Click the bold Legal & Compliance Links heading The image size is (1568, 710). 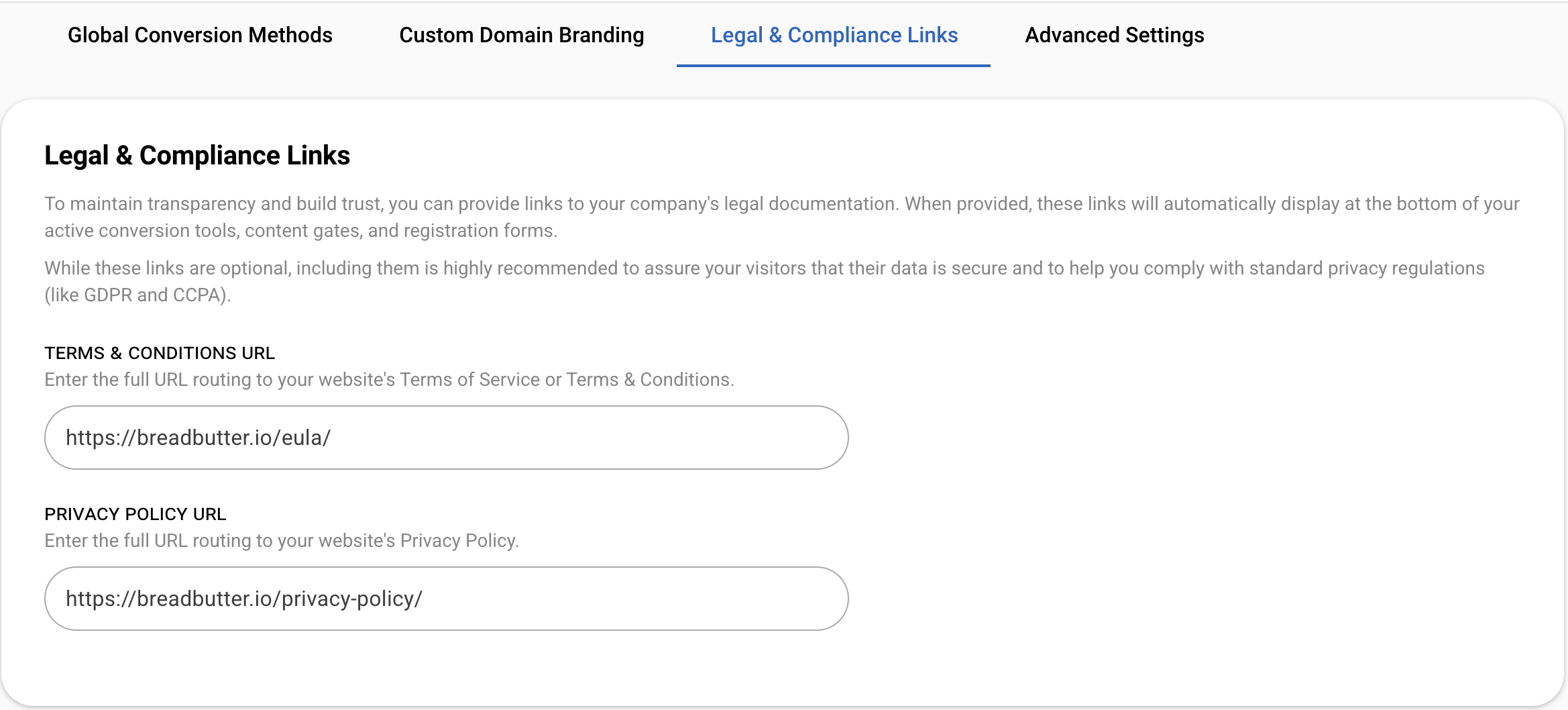click(197, 156)
